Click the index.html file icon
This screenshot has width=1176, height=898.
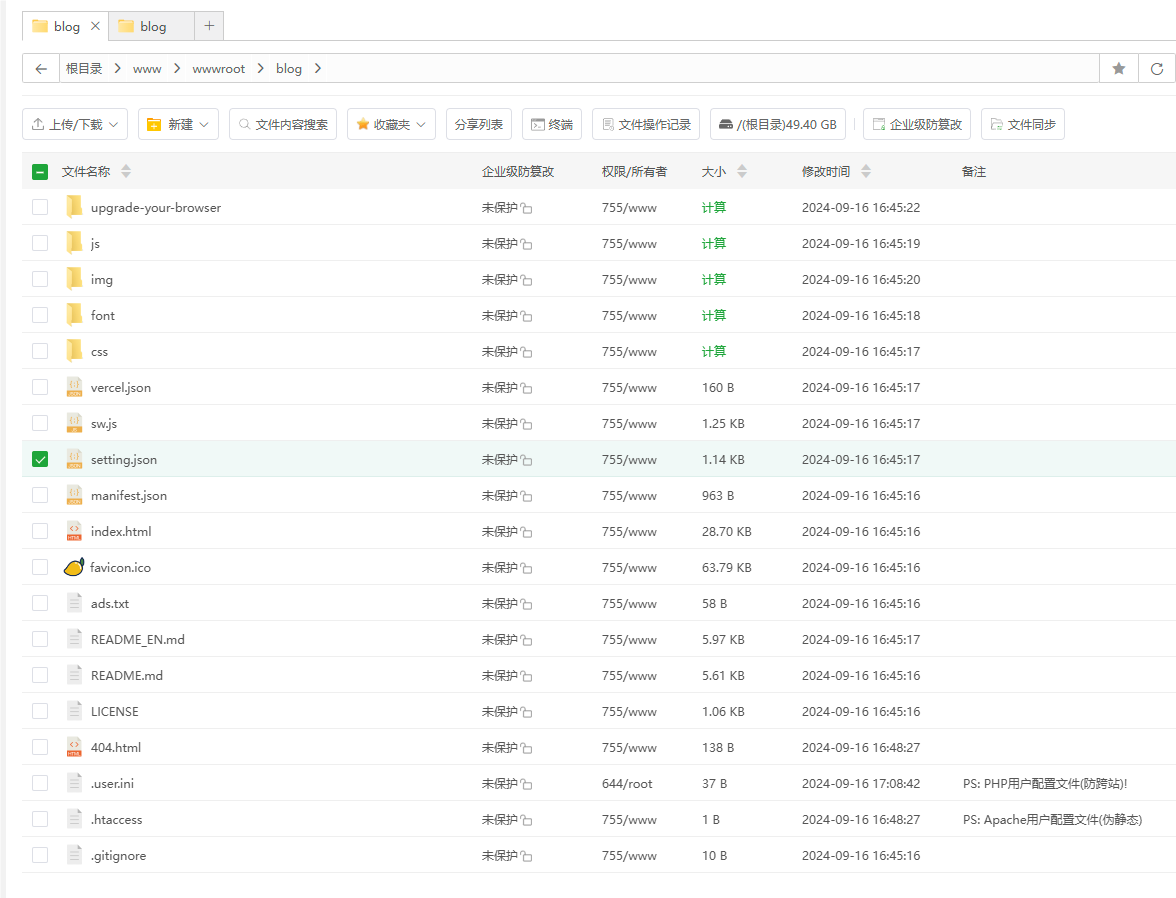click(x=74, y=531)
